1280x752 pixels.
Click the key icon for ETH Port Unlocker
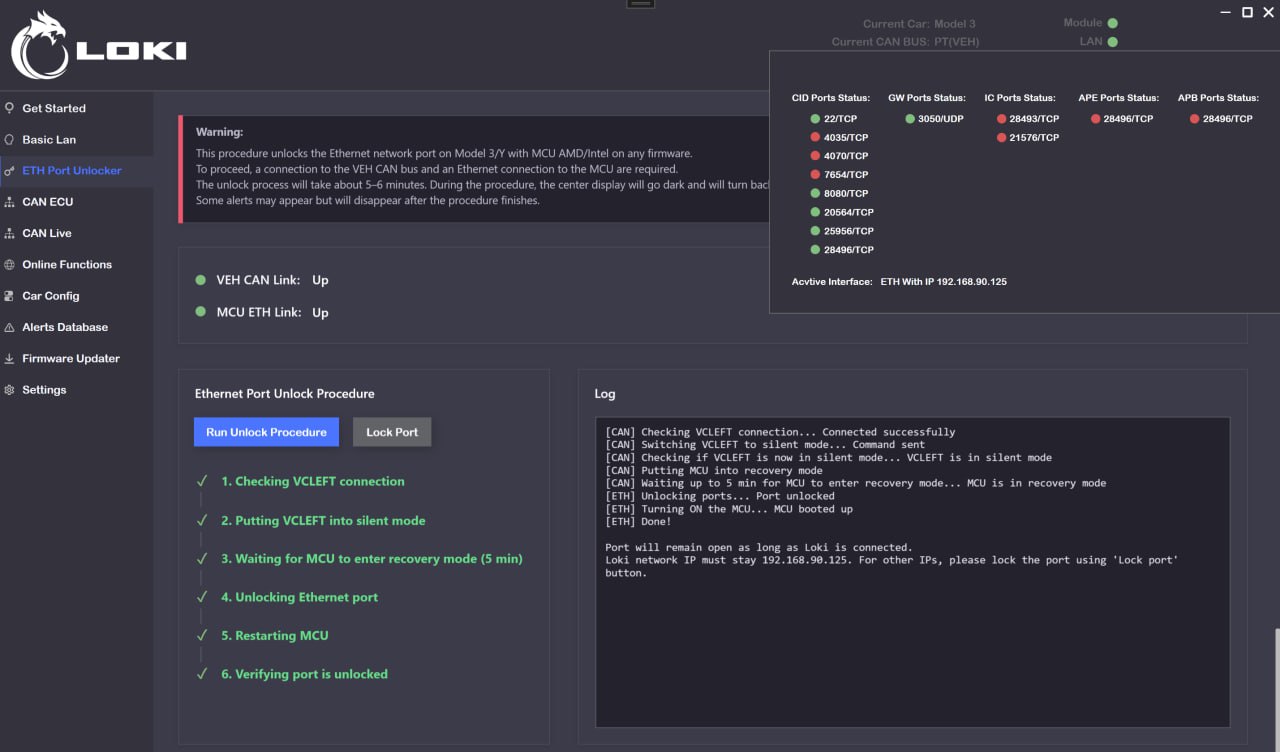click(x=10, y=171)
